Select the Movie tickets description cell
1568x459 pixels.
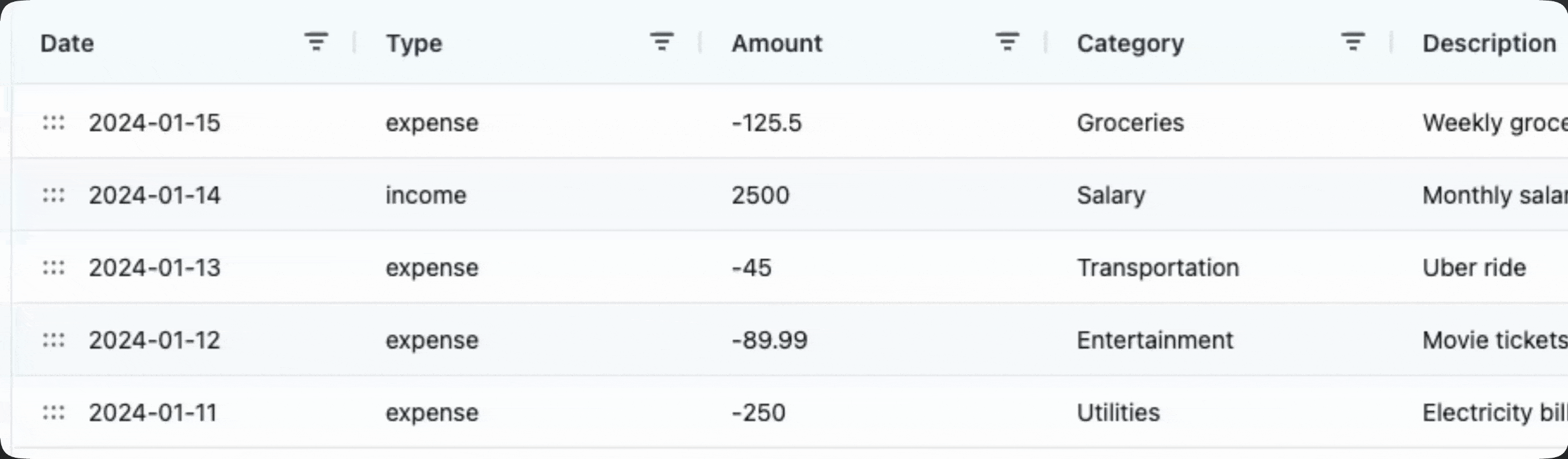click(x=1494, y=340)
